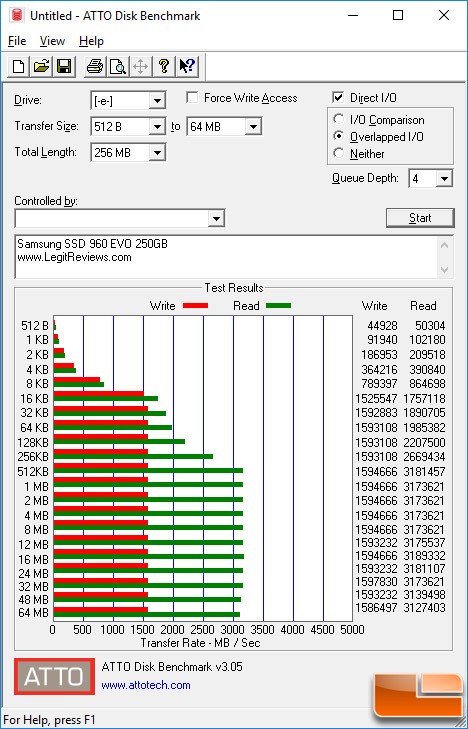The width and height of the screenshot is (468, 729).
Task: Click the 'Transfer Rate - MB / Sec' axis label
Action: click(x=200, y=643)
